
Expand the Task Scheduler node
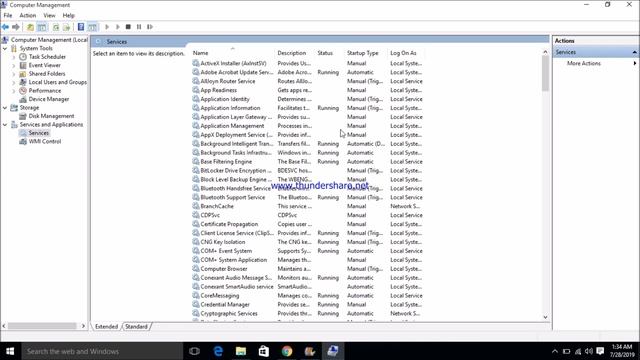click(13, 57)
